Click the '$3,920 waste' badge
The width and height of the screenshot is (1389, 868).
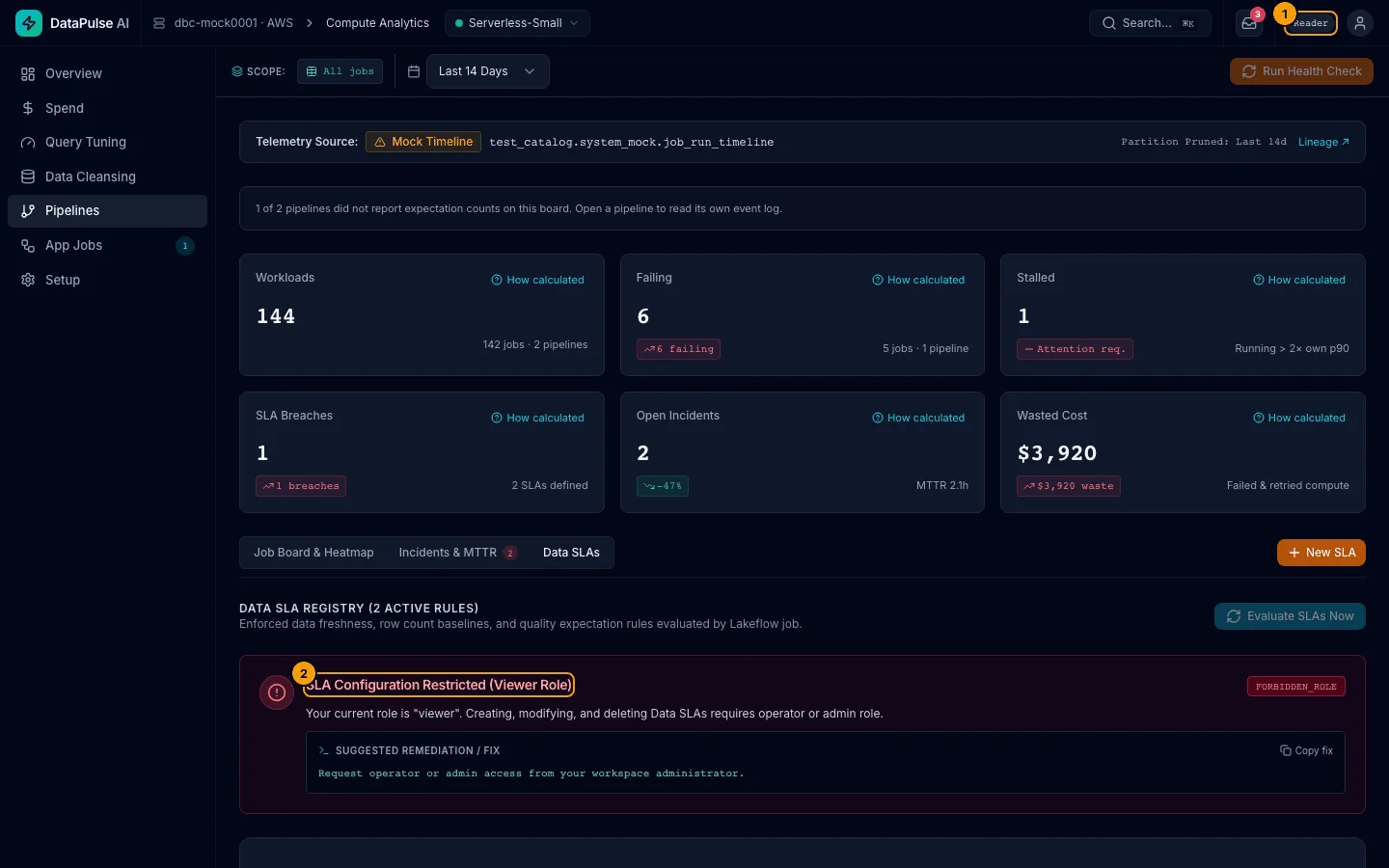click(x=1069, y=486)
